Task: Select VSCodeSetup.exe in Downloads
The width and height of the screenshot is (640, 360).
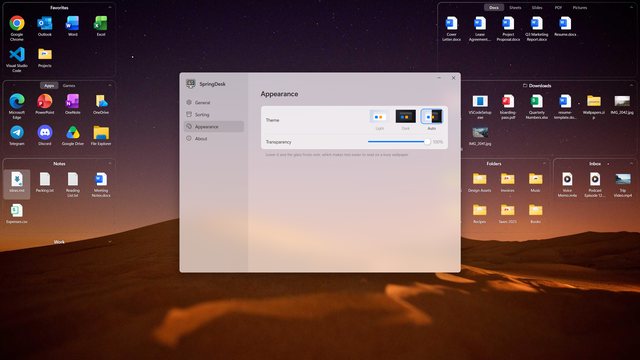Action: click(x=480, y=106)
